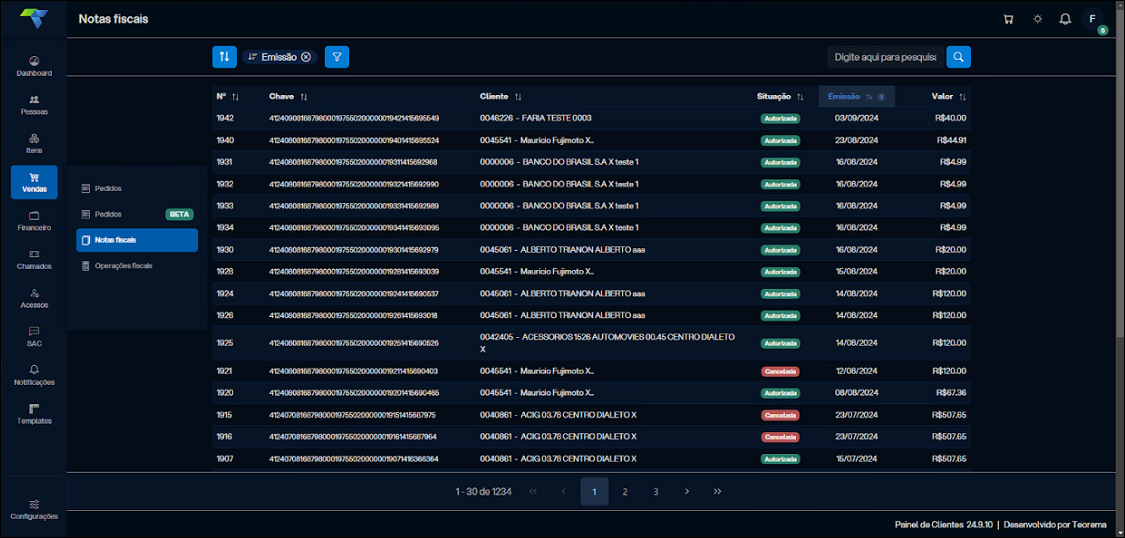Go to page 2 of results
1125x538 pixels.
[625, 492]
